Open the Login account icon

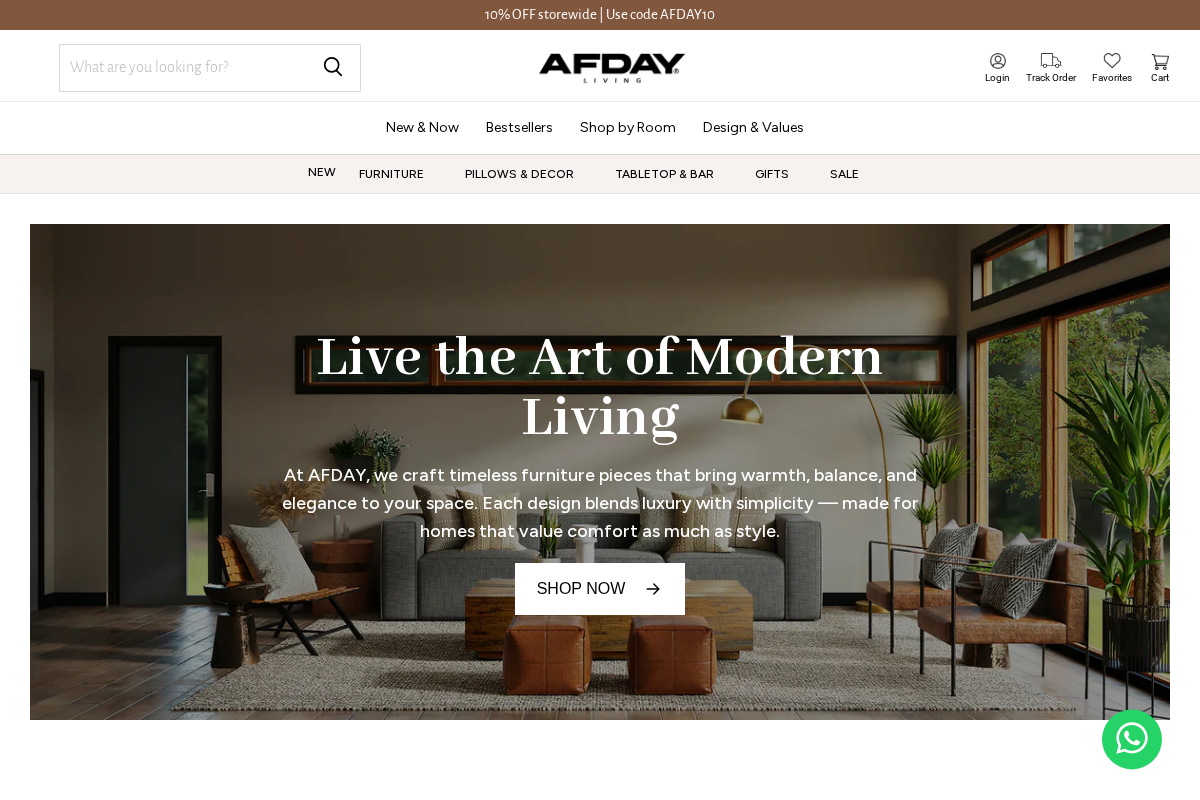point(997,61)
